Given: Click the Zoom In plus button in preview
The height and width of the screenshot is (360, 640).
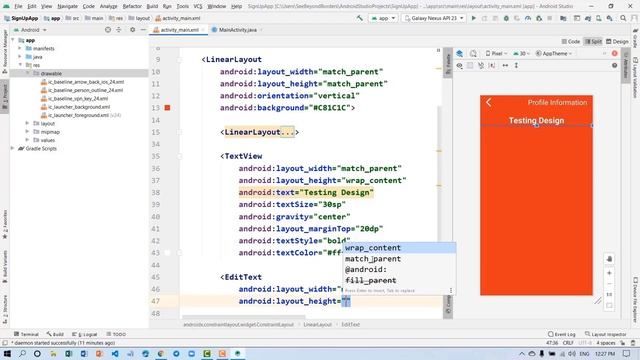Looking at the screenshot, I should pos(609,273).
